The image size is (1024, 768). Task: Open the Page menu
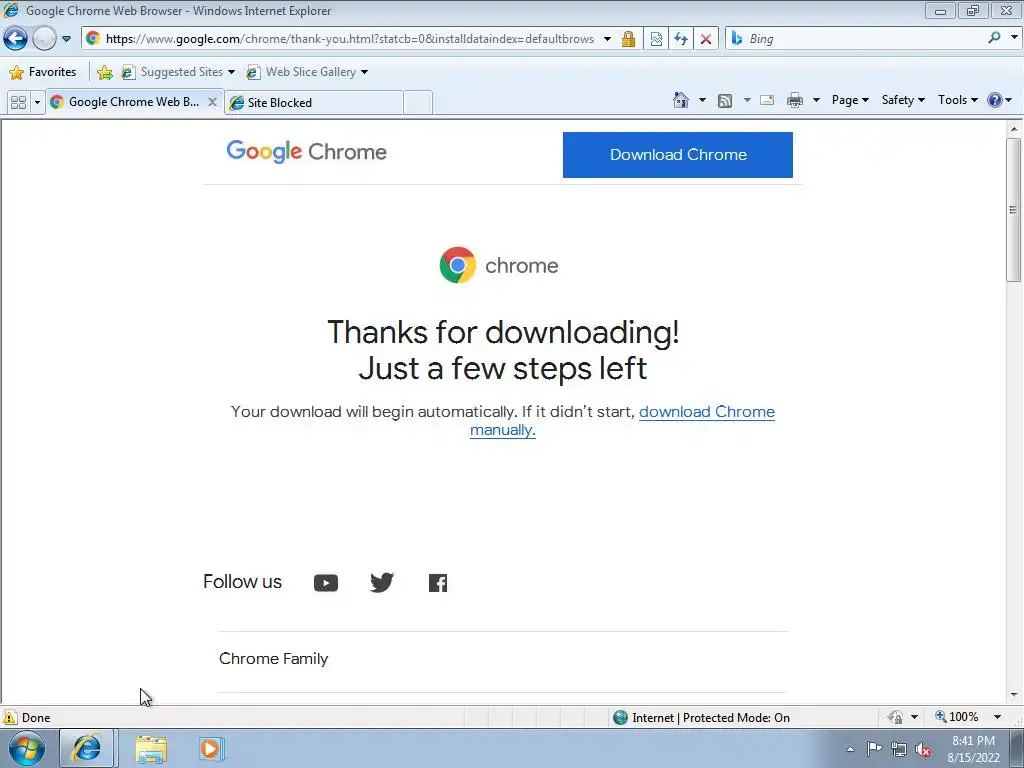tap(850, 100)
